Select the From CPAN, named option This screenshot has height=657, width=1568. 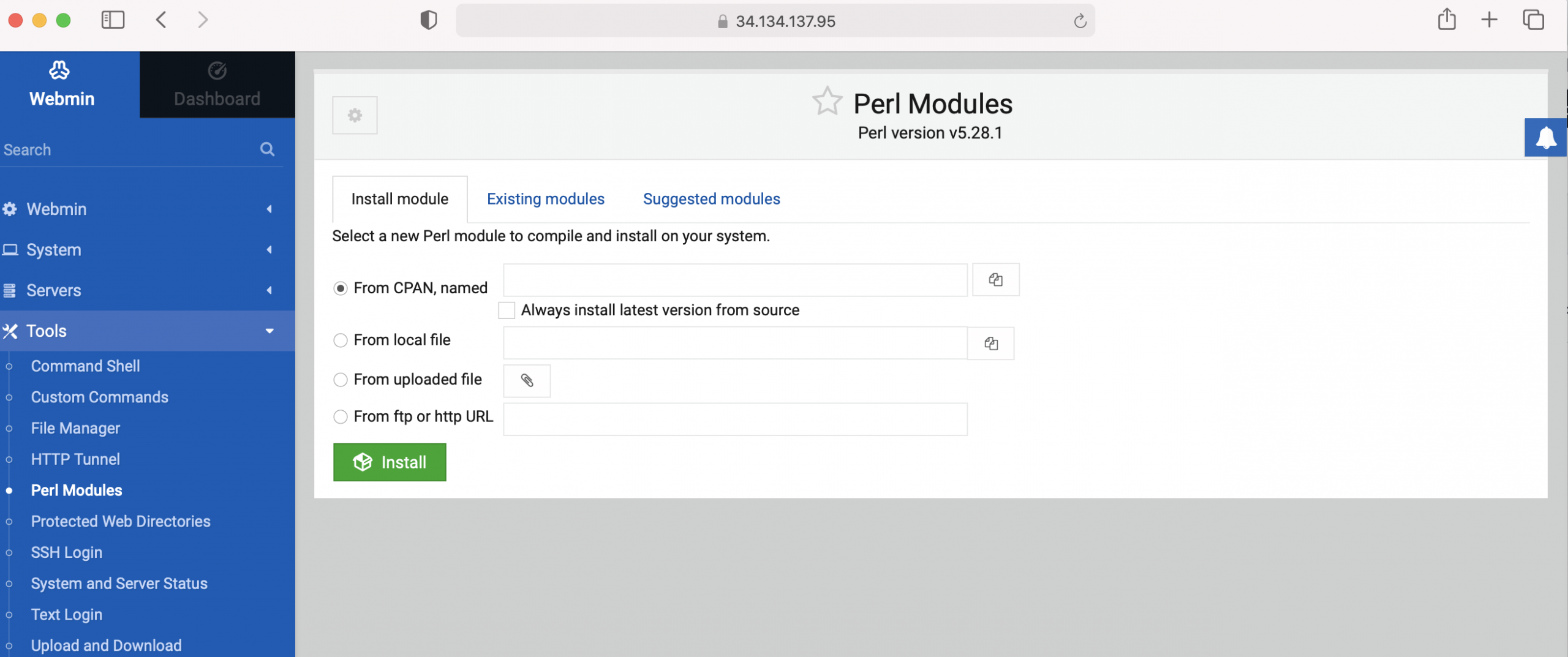click(x=341, y=288)
